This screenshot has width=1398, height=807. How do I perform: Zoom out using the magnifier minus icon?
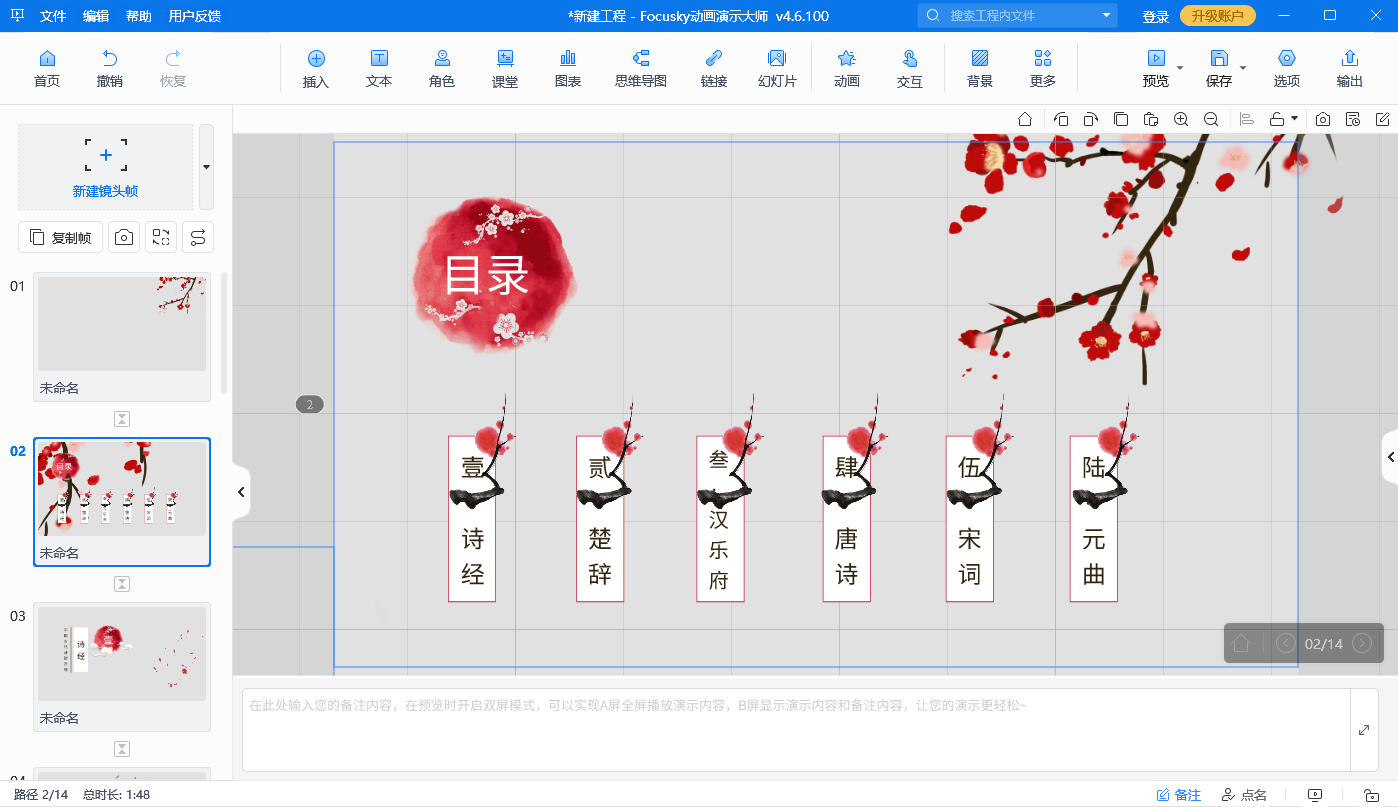coord(1211,119)
